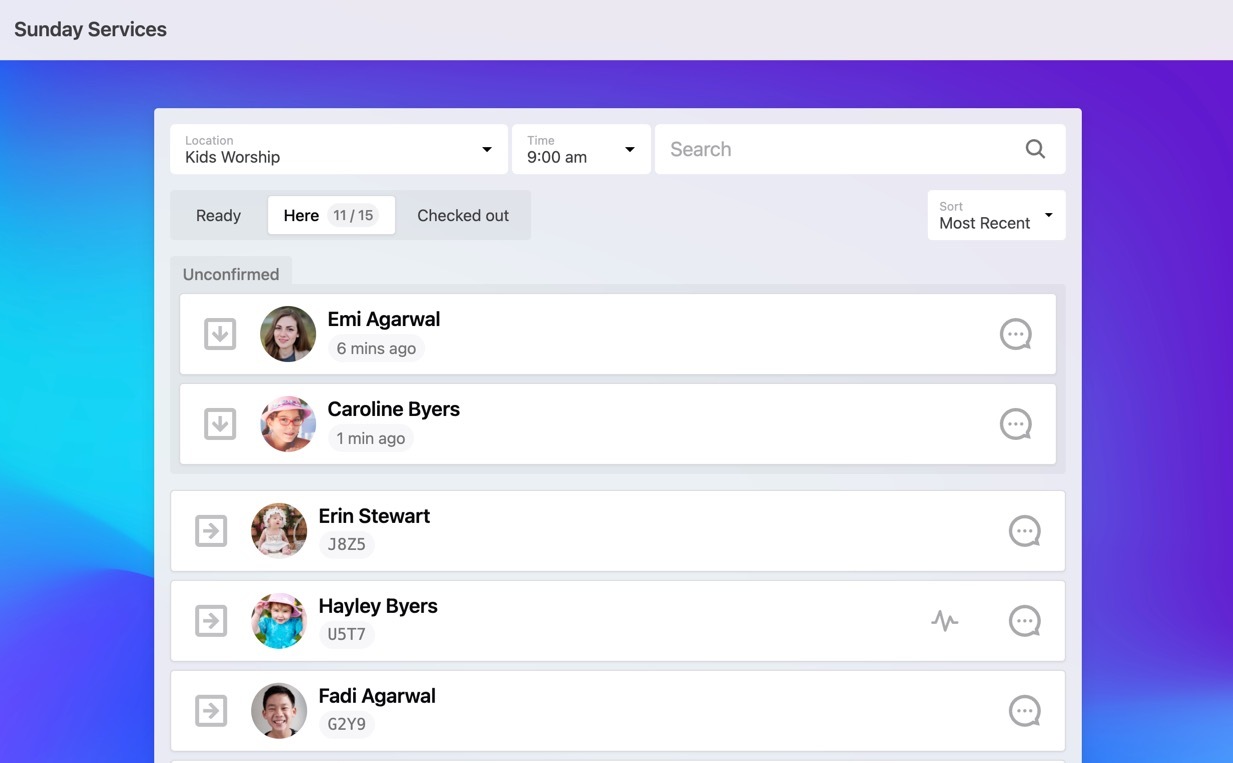Click the download arrow icon beside Caroline Byers
This screenshot has height=763, width=1233.
coord(220,424)
